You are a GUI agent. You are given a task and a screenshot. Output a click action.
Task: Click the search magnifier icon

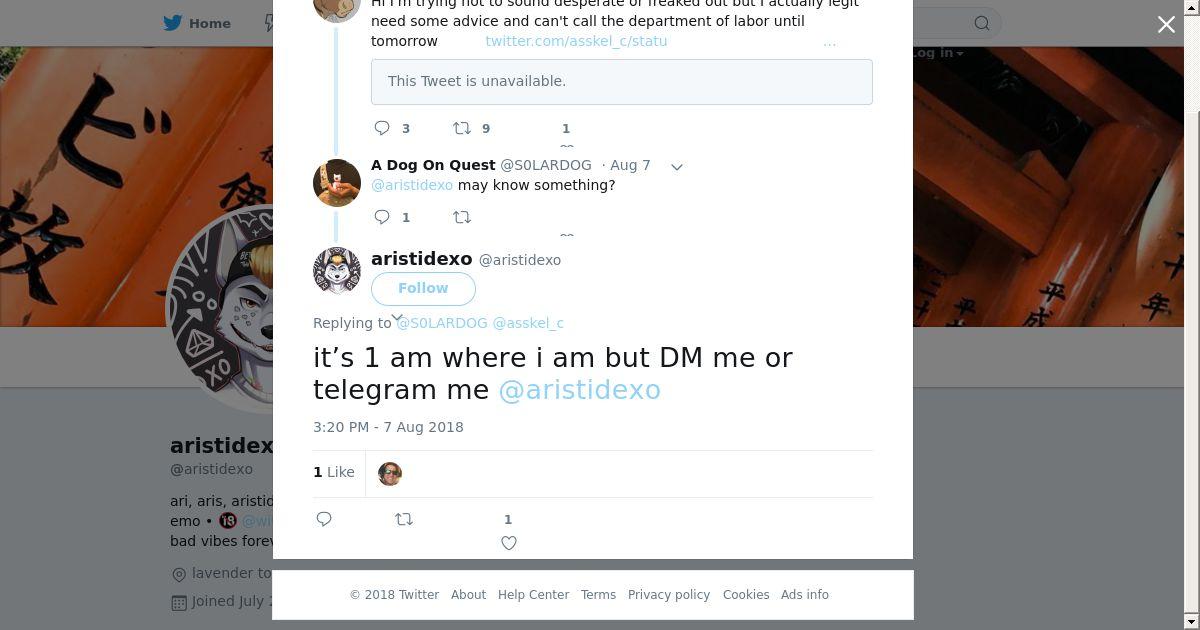click(x=982, y=23)
